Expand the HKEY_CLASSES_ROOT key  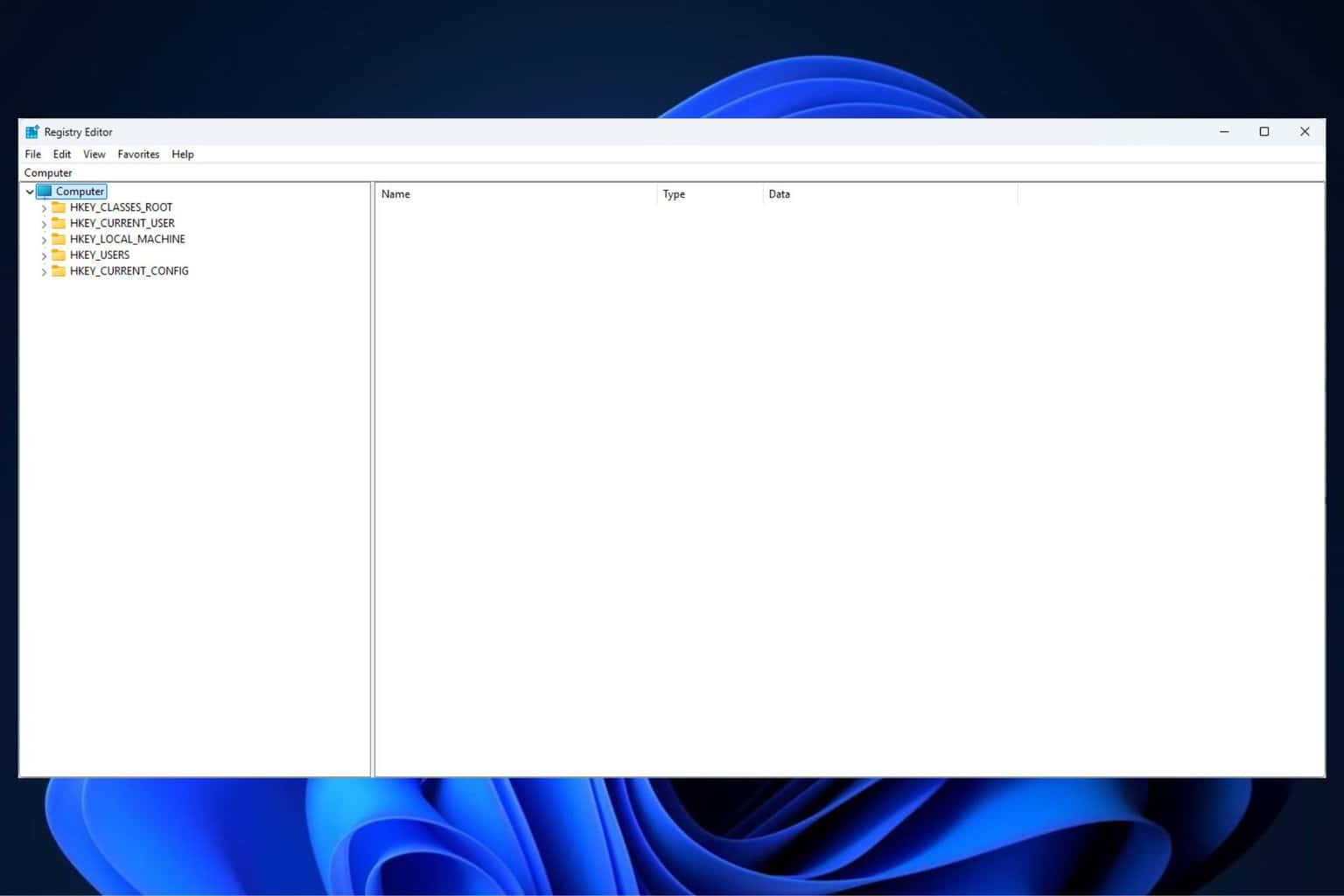tap(44, 208)
